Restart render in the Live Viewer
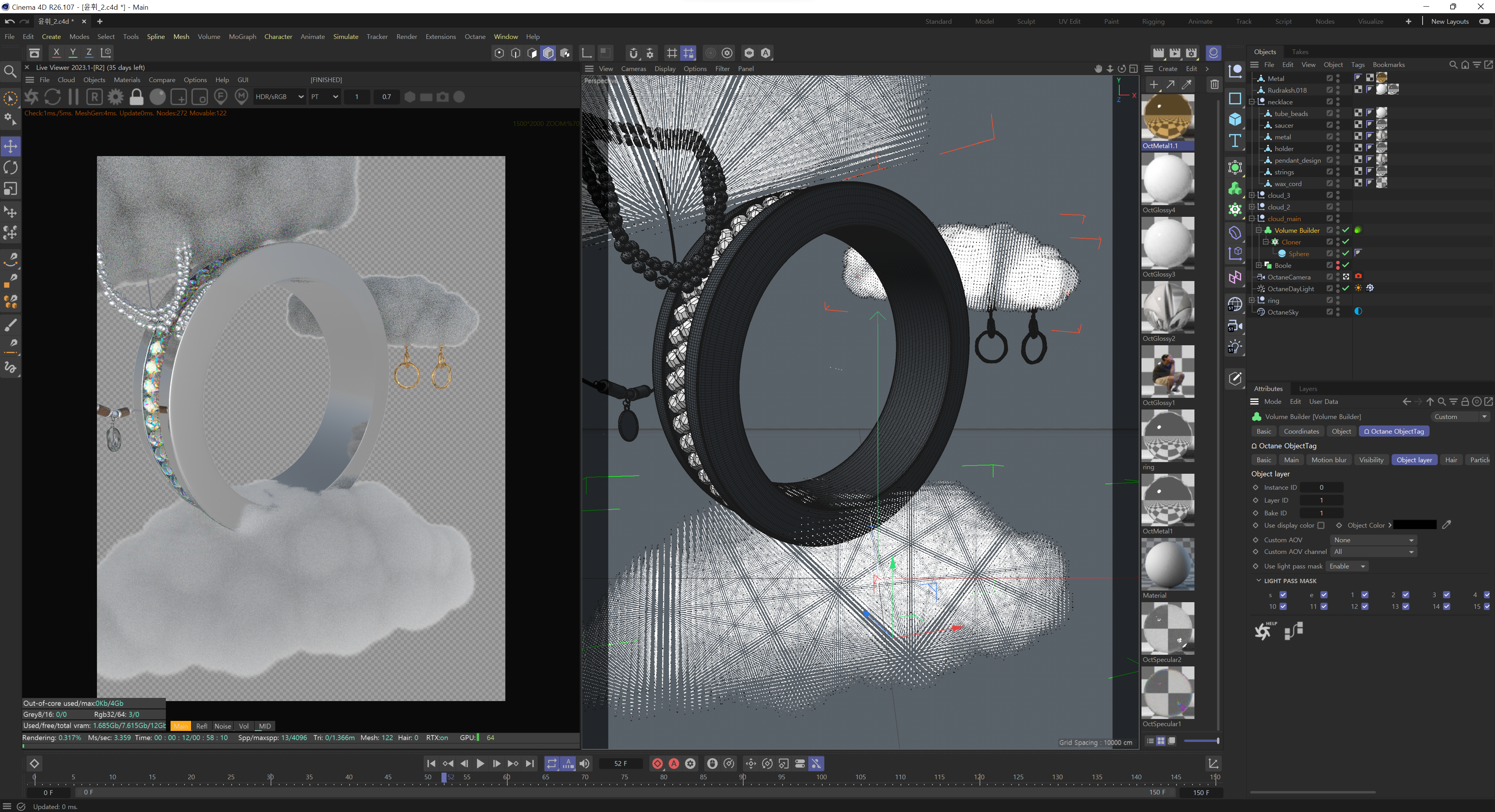This screenshot has width=1495, height=812. (52, 97)
